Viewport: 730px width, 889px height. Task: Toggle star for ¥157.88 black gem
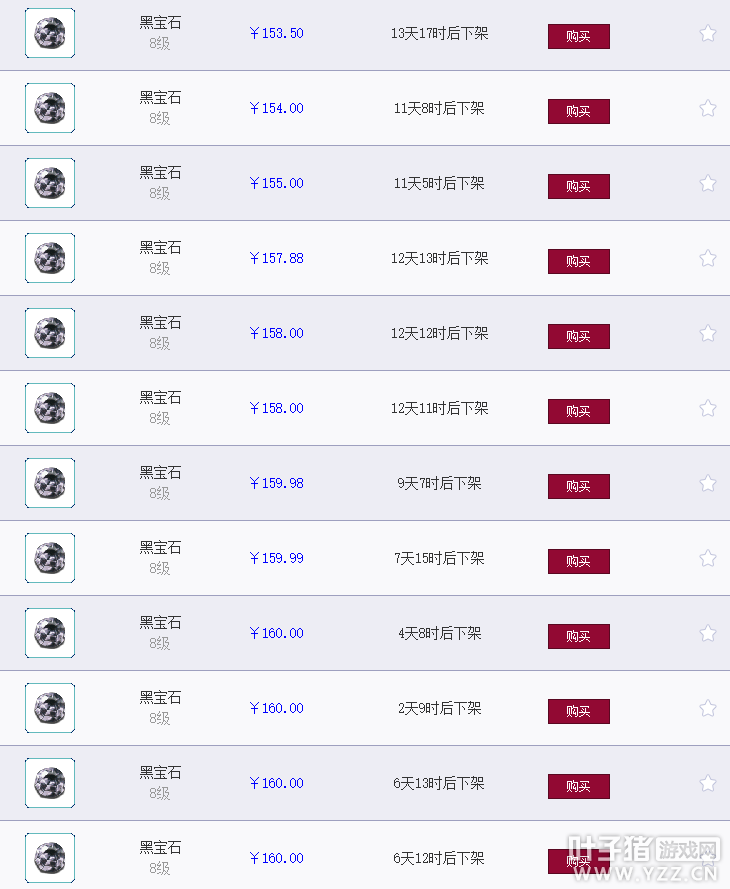click(x=707, y=259)
